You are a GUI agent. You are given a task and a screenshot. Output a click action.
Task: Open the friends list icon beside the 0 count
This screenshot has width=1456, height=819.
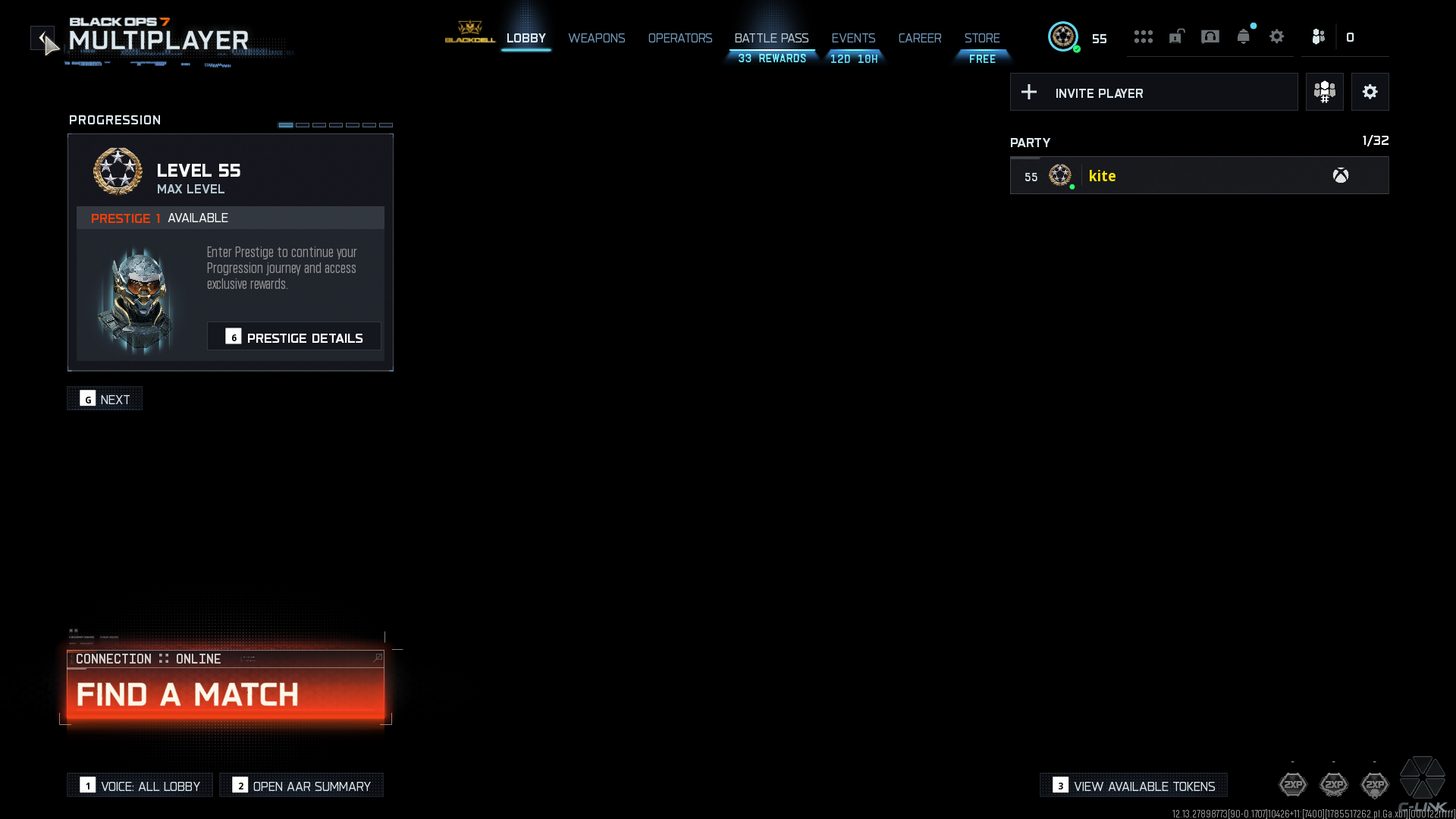1319,36
